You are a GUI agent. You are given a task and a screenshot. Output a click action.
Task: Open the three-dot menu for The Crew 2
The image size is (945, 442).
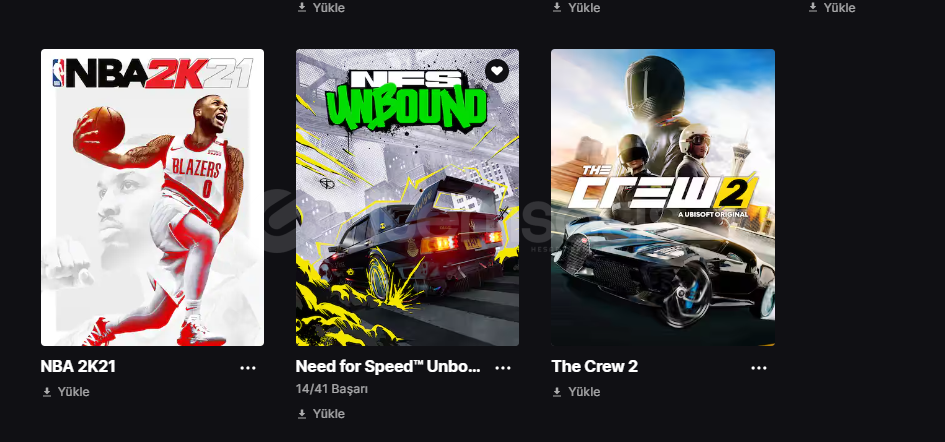759,368
